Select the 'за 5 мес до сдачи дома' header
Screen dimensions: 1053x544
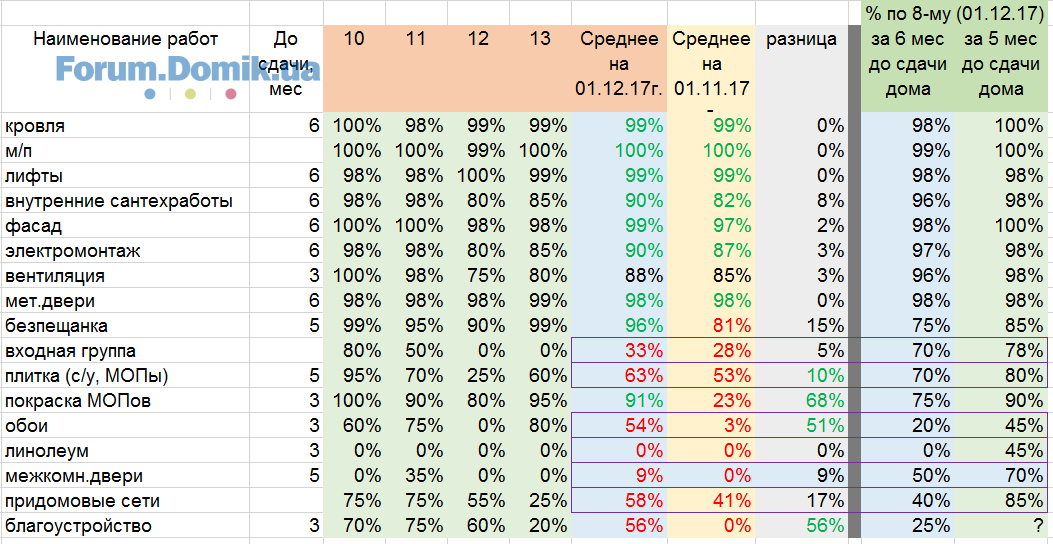coord(1001,64)
